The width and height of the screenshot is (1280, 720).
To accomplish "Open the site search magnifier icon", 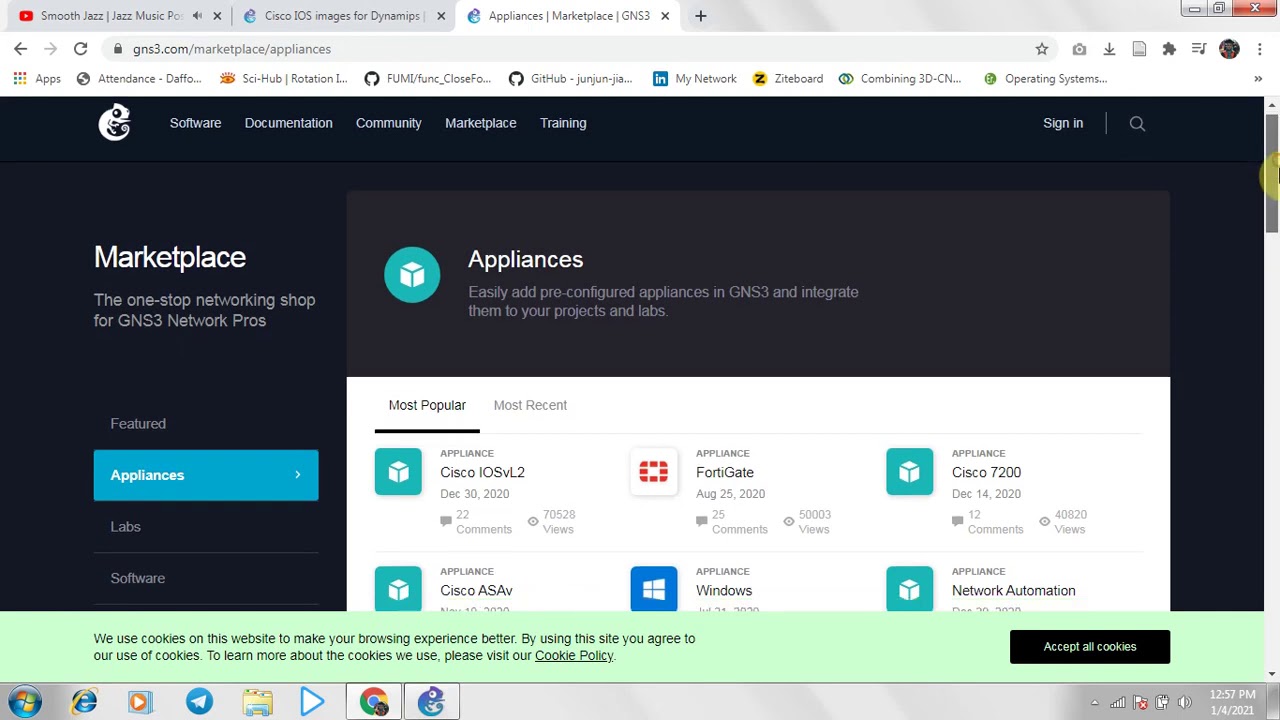I will (x=1137, y=123).
